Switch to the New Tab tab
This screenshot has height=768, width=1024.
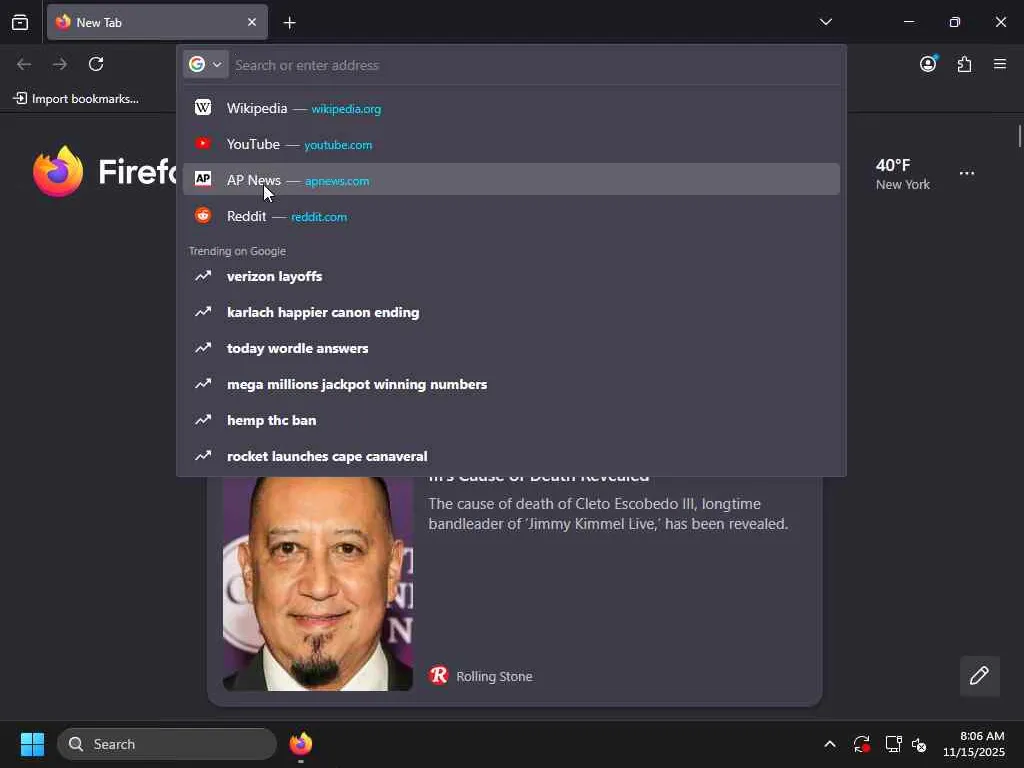157,22
